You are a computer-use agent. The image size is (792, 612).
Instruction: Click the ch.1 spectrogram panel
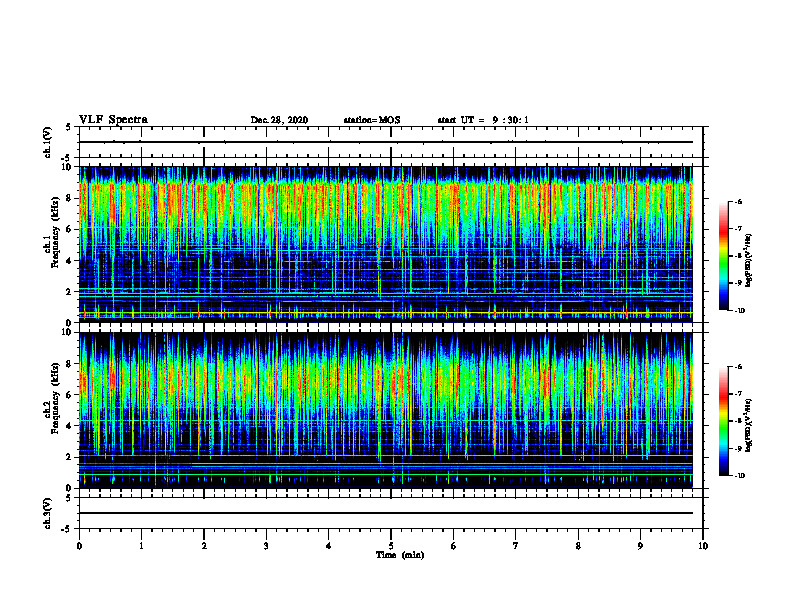click(x=385, y=244)
